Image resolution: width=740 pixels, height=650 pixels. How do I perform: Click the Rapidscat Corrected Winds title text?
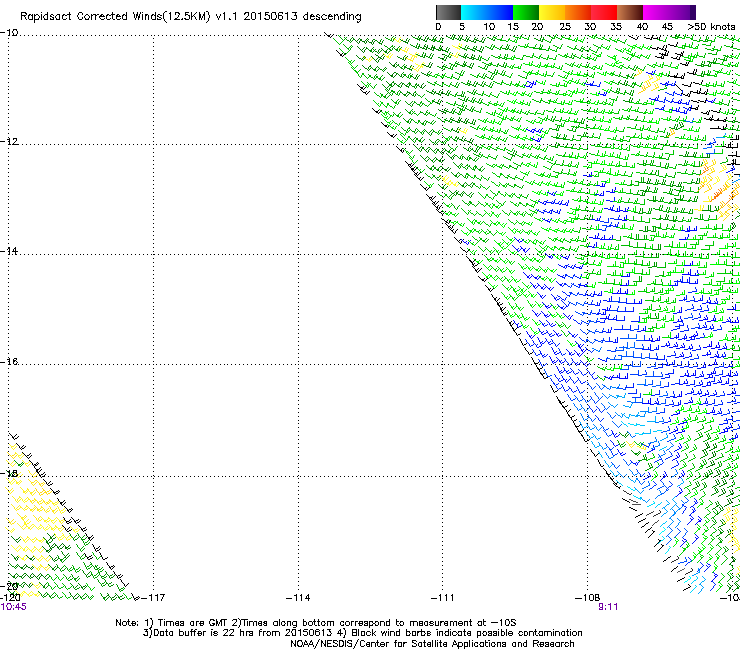191,17
